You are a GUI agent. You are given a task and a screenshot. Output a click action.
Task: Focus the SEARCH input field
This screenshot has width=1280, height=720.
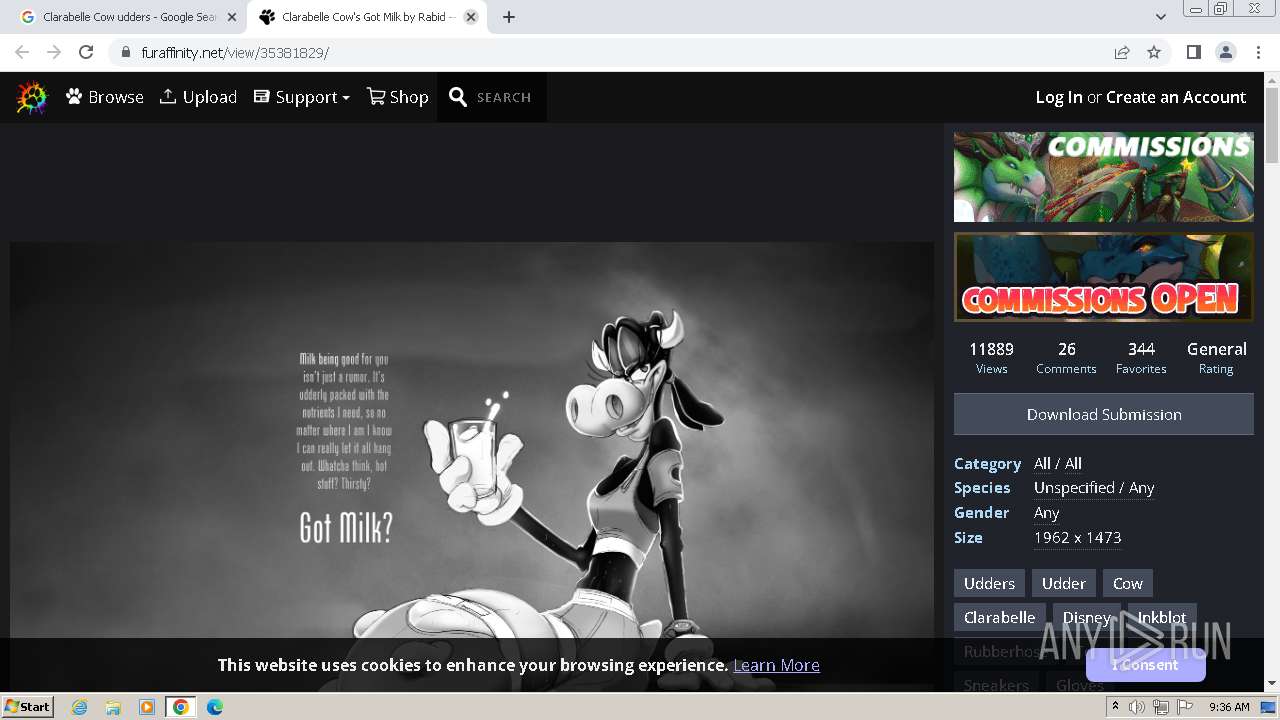[504, 97]
